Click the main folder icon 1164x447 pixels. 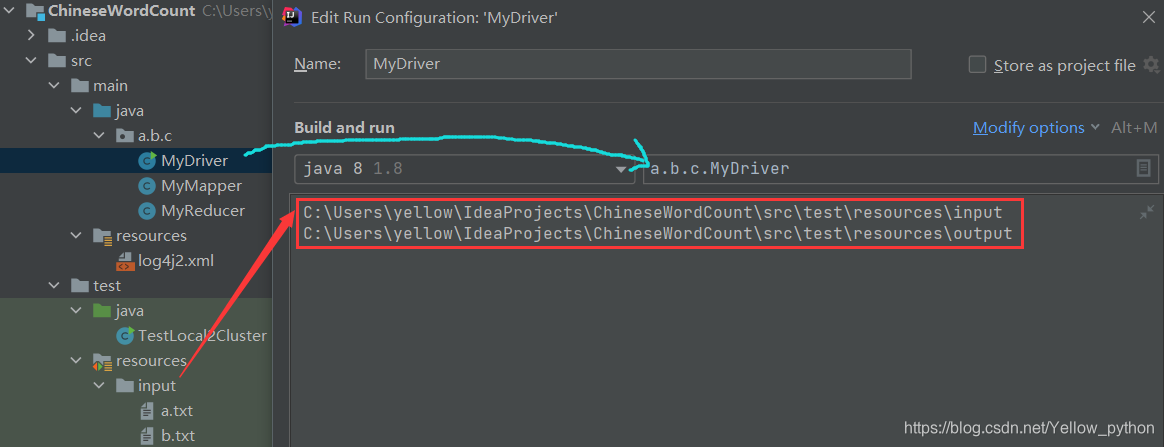79,85
